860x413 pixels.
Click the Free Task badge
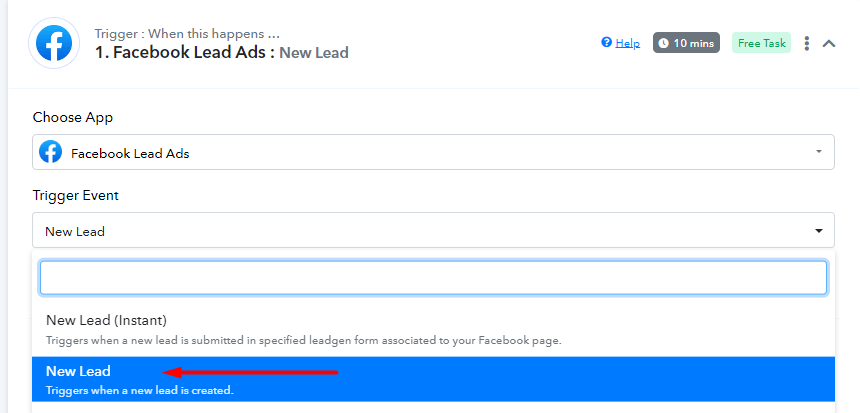[761, 43]
